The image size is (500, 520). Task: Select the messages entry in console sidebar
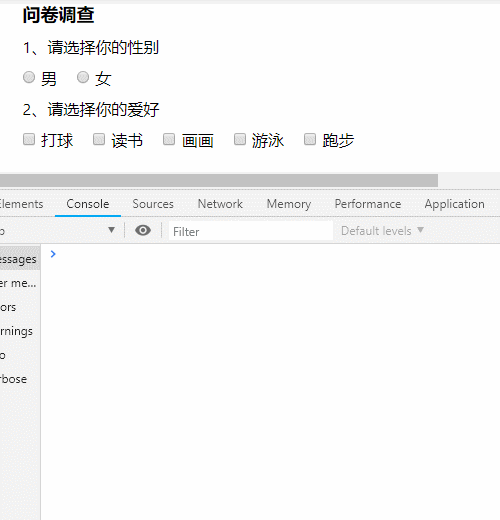20,259
